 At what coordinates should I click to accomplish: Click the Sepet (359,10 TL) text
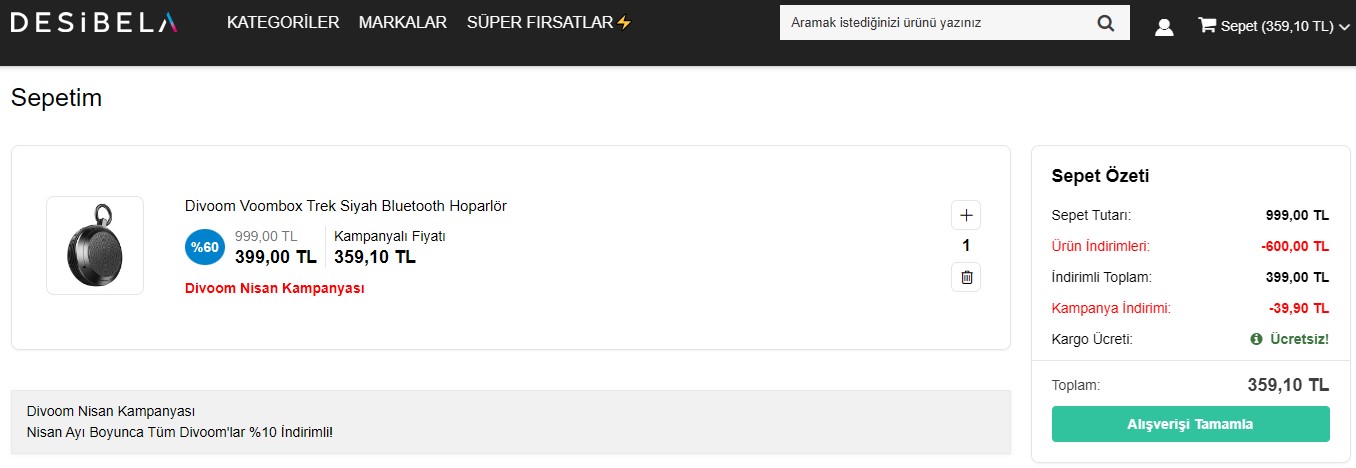[1277, 27]
